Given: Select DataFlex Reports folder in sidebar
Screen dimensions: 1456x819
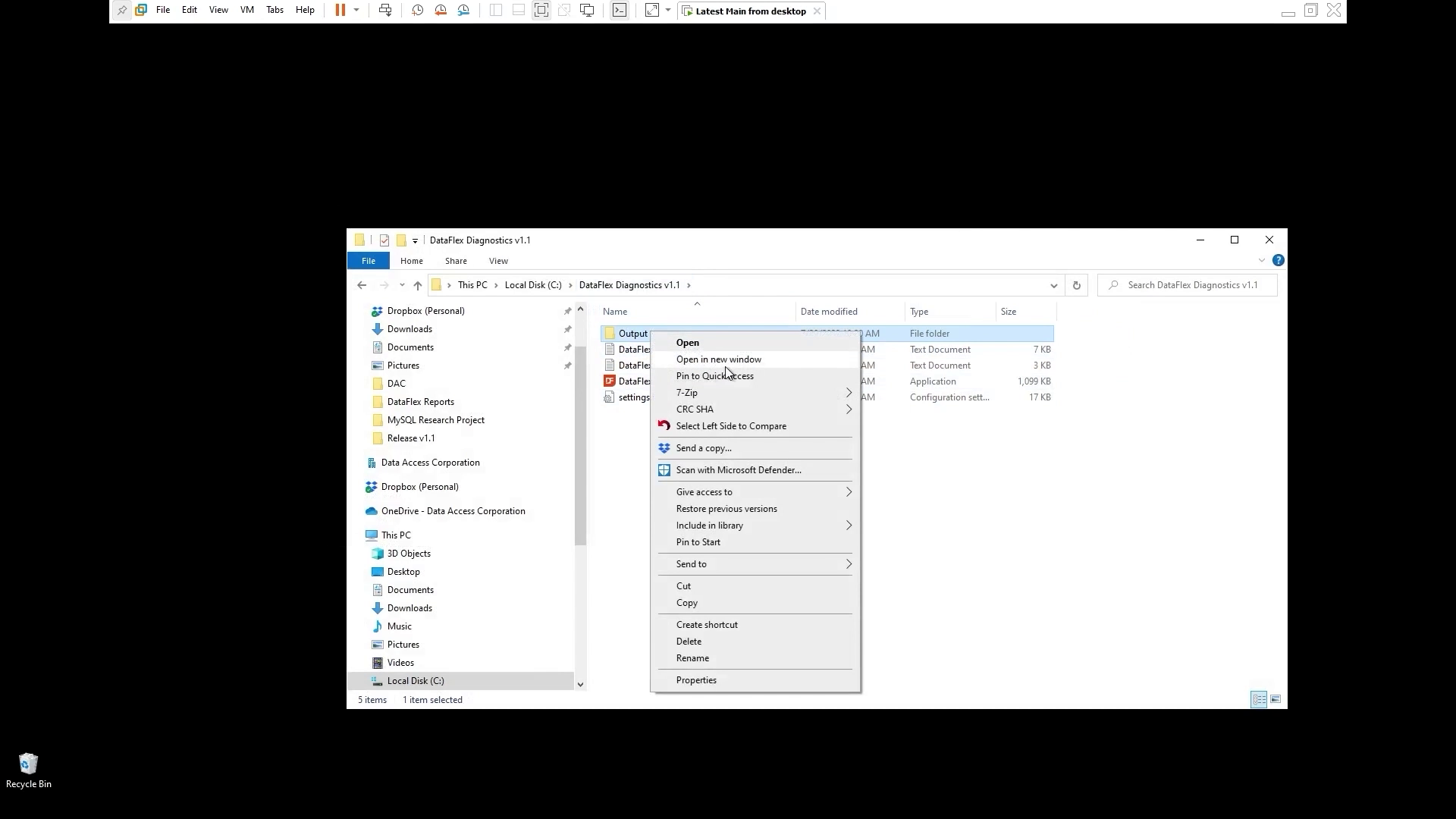Looking at the screenshot, I should [x=420, y=402].
